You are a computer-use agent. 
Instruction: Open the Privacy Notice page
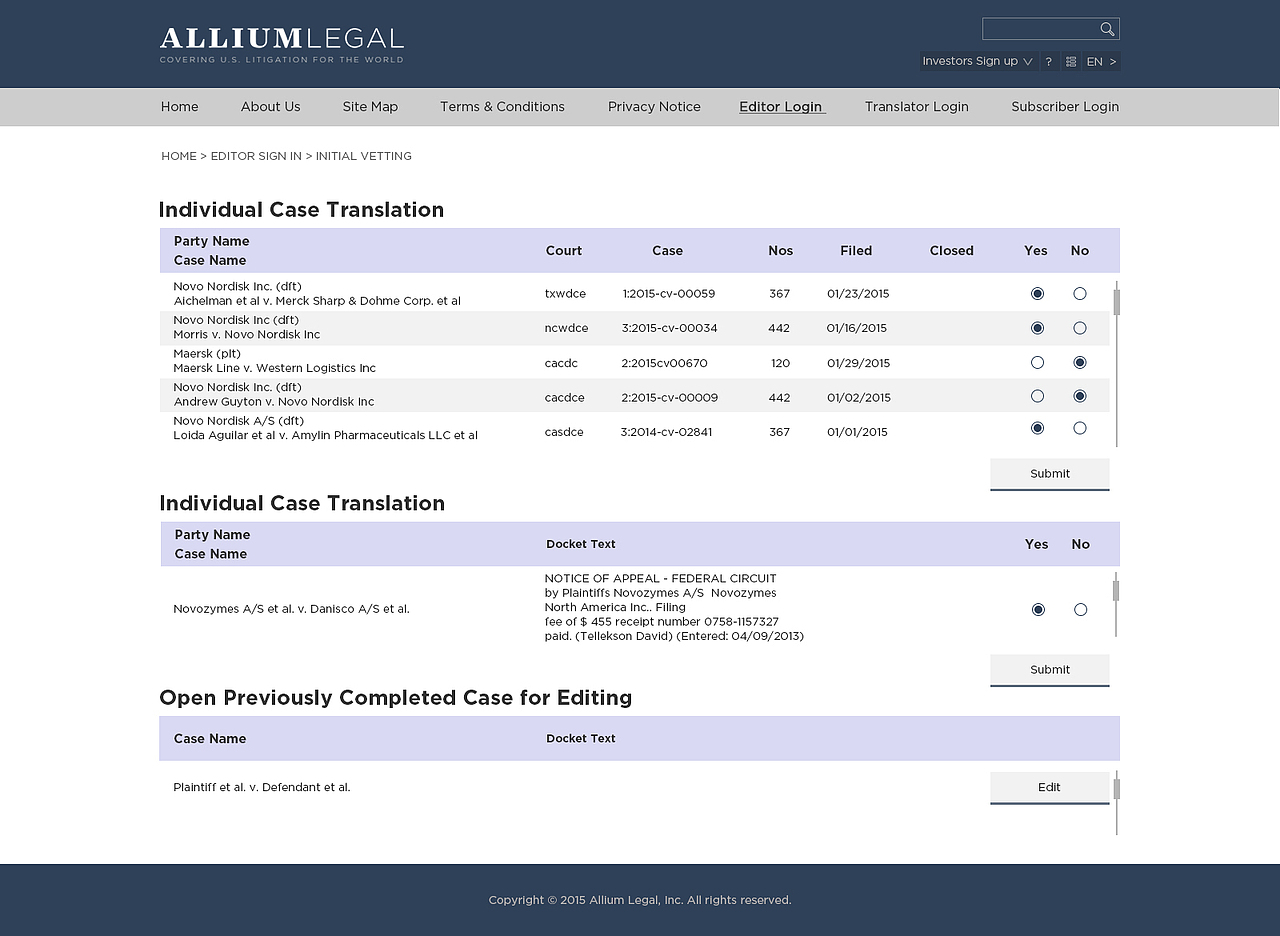pyautogui.click(x=654, y=107)
